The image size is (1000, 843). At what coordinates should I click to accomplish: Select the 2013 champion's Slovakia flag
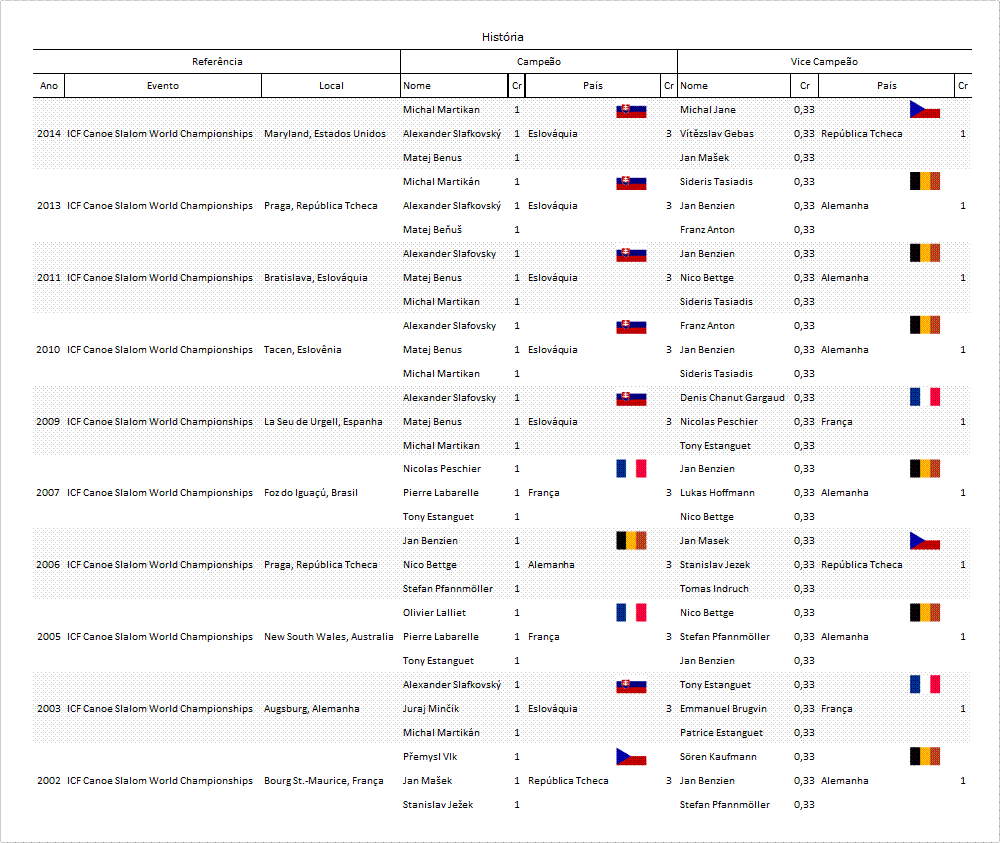pyautogui.click(x=631, y=183)
